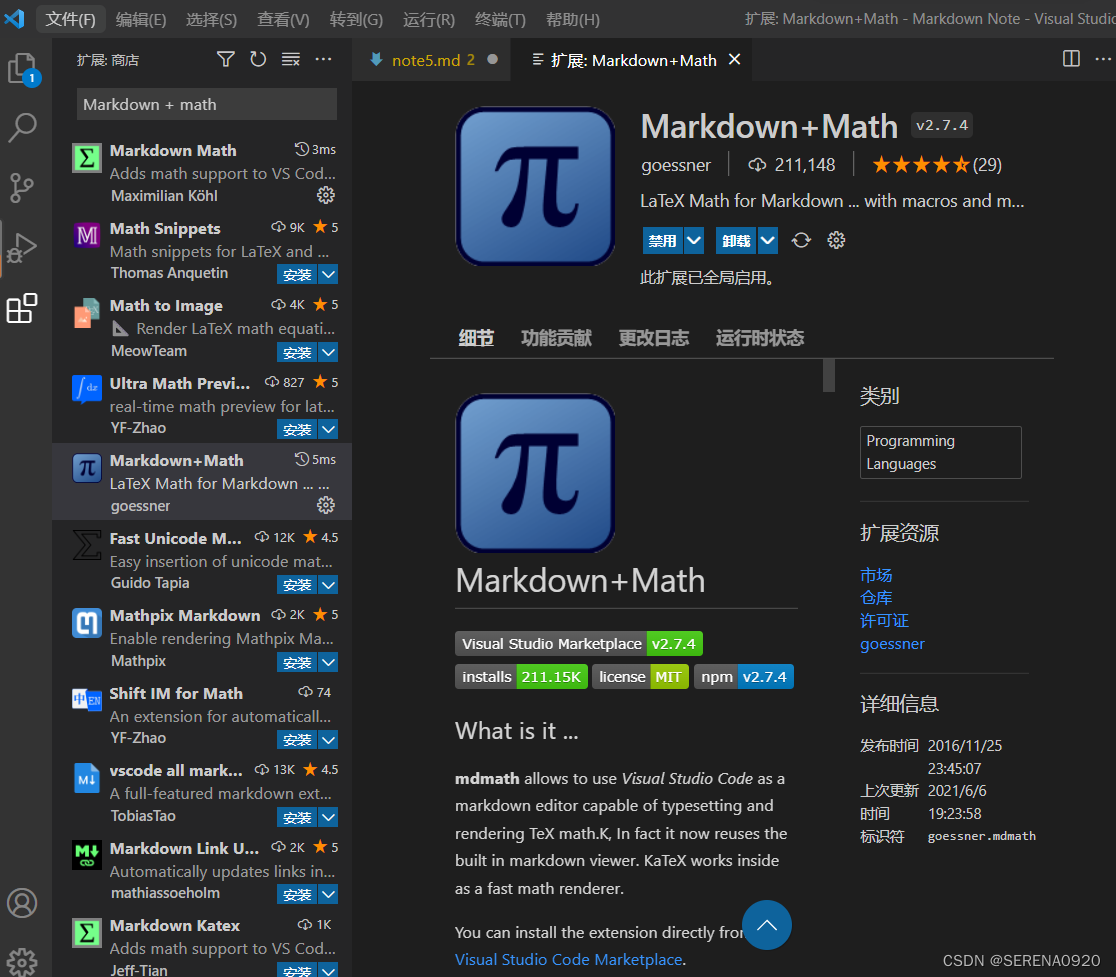The image size is (1116, 977).
Task: Click the npm v2.7.4 badge
Action: [743, 677]
